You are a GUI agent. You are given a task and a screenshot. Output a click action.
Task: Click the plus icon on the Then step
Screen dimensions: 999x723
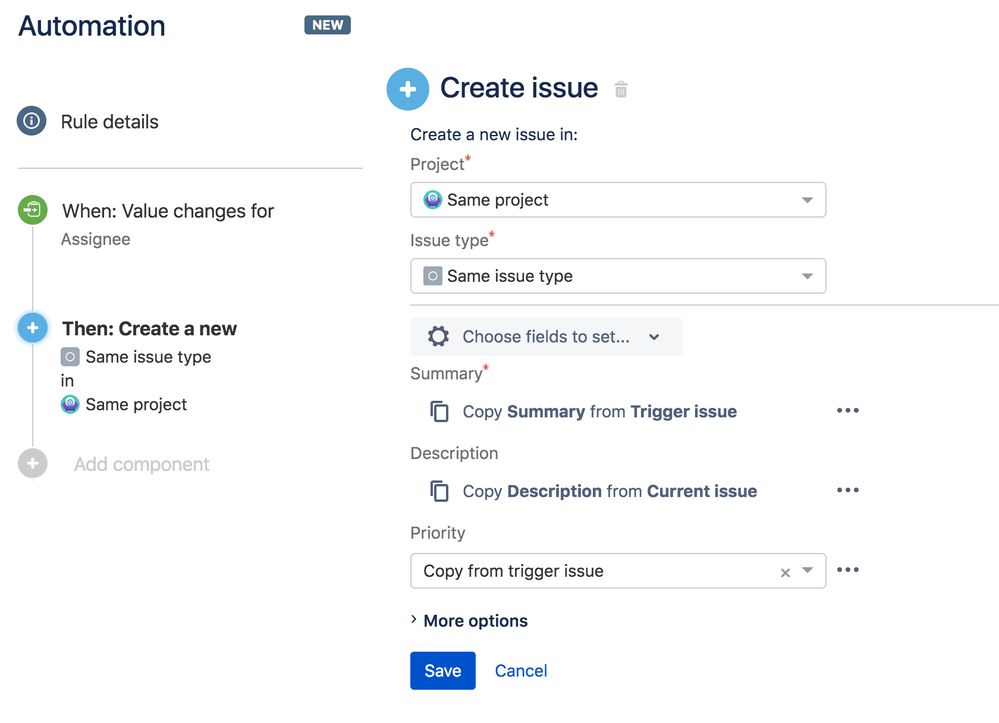click(x=33, y=328)
